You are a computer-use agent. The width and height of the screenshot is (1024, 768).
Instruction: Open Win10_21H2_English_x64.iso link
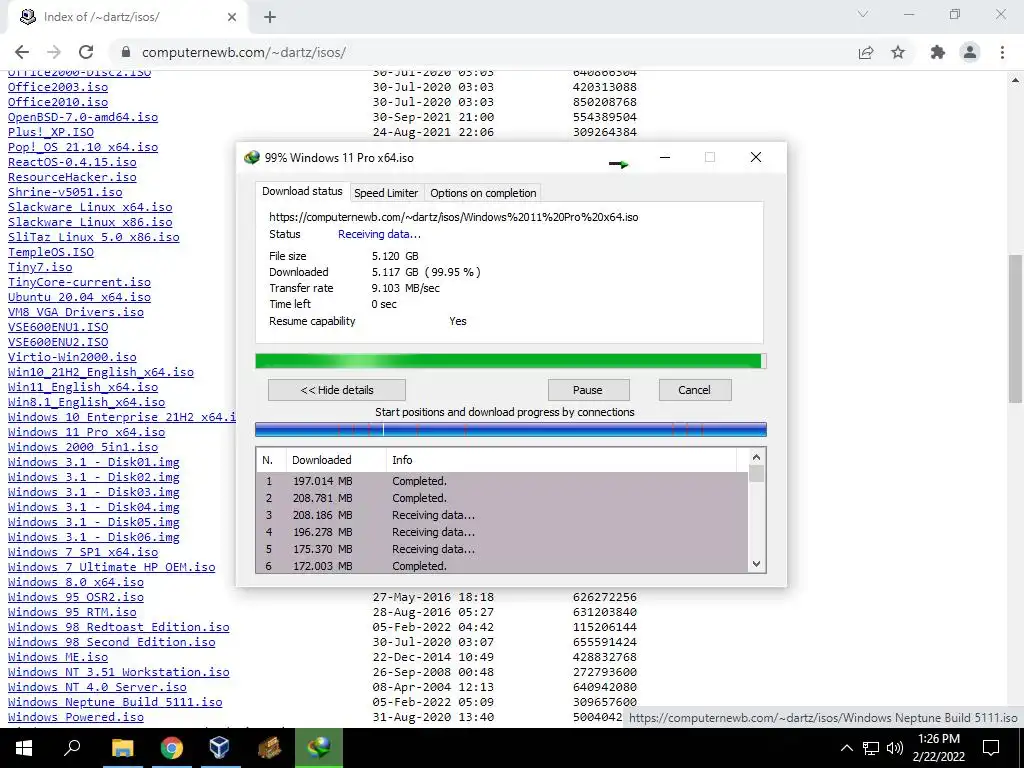pos(101,372)
